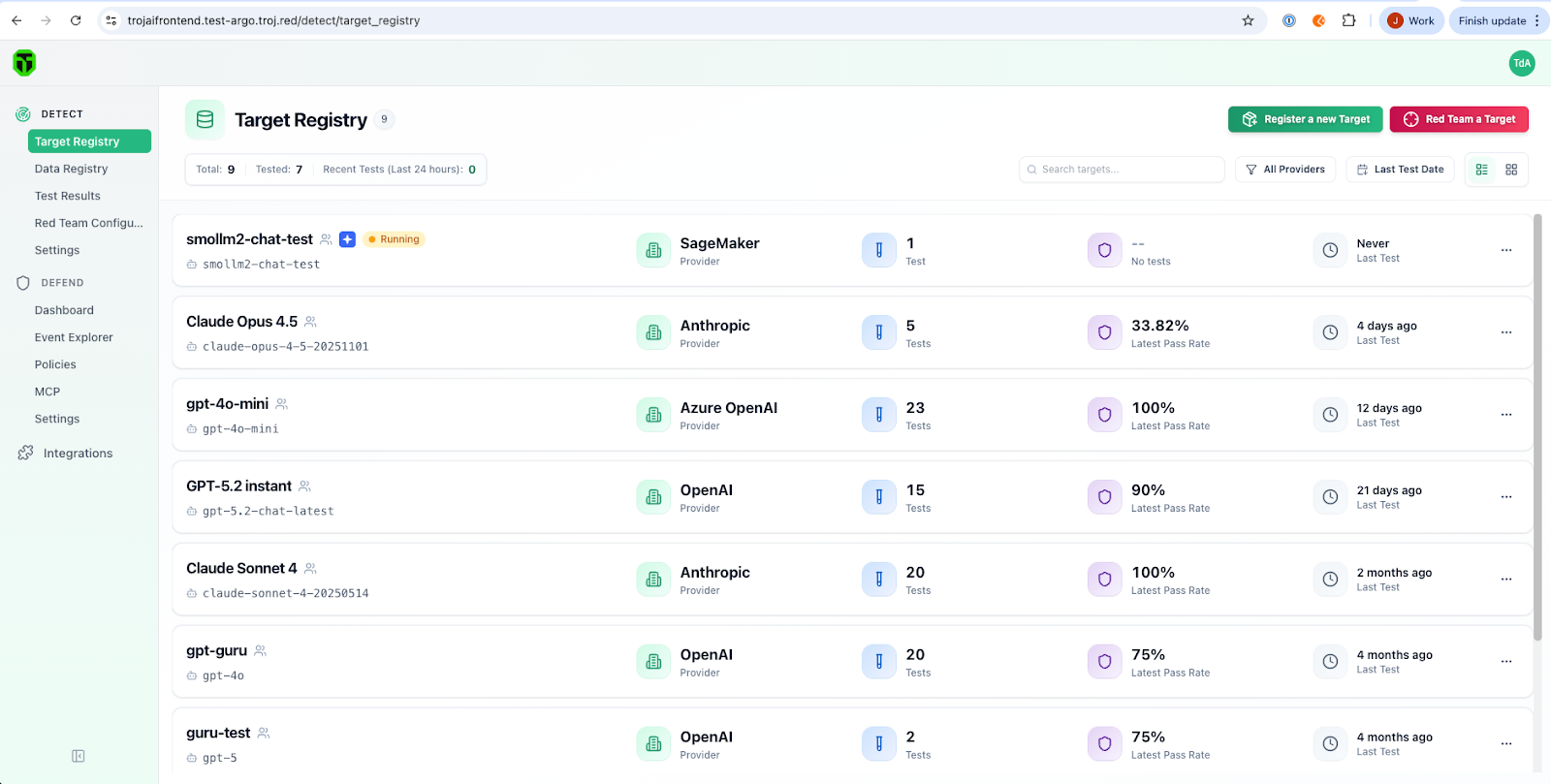Click the shared users icon beside GPT-5.2 instant
The height and width of the screenshot is (784, 1551).
[x=304, y=486]
